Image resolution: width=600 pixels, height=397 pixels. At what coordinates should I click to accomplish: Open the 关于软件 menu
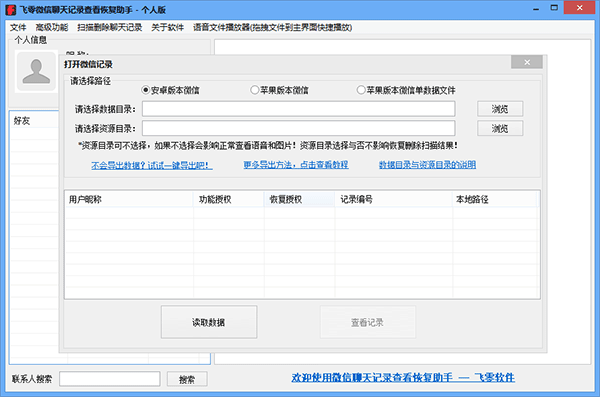pyautogui.click(x=167, y=28)
